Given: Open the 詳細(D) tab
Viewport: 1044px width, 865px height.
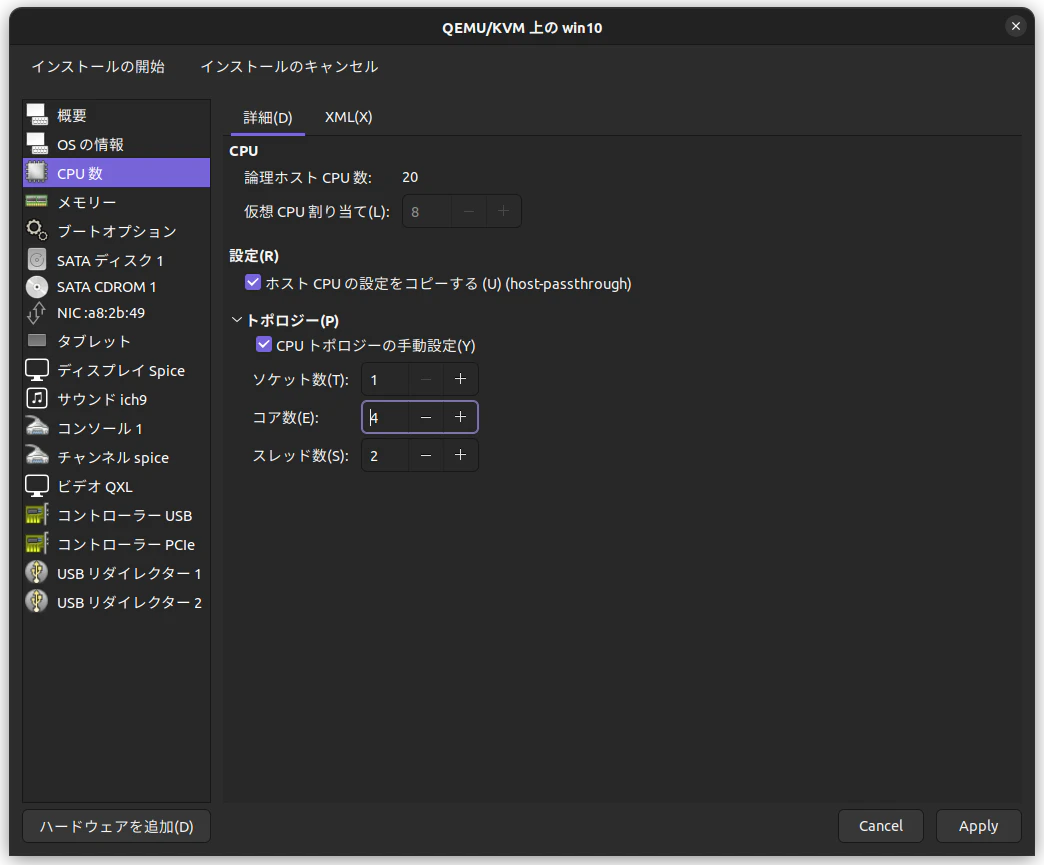Looking at the screenshot, I should pyautogui.click(x=268, y=118).
